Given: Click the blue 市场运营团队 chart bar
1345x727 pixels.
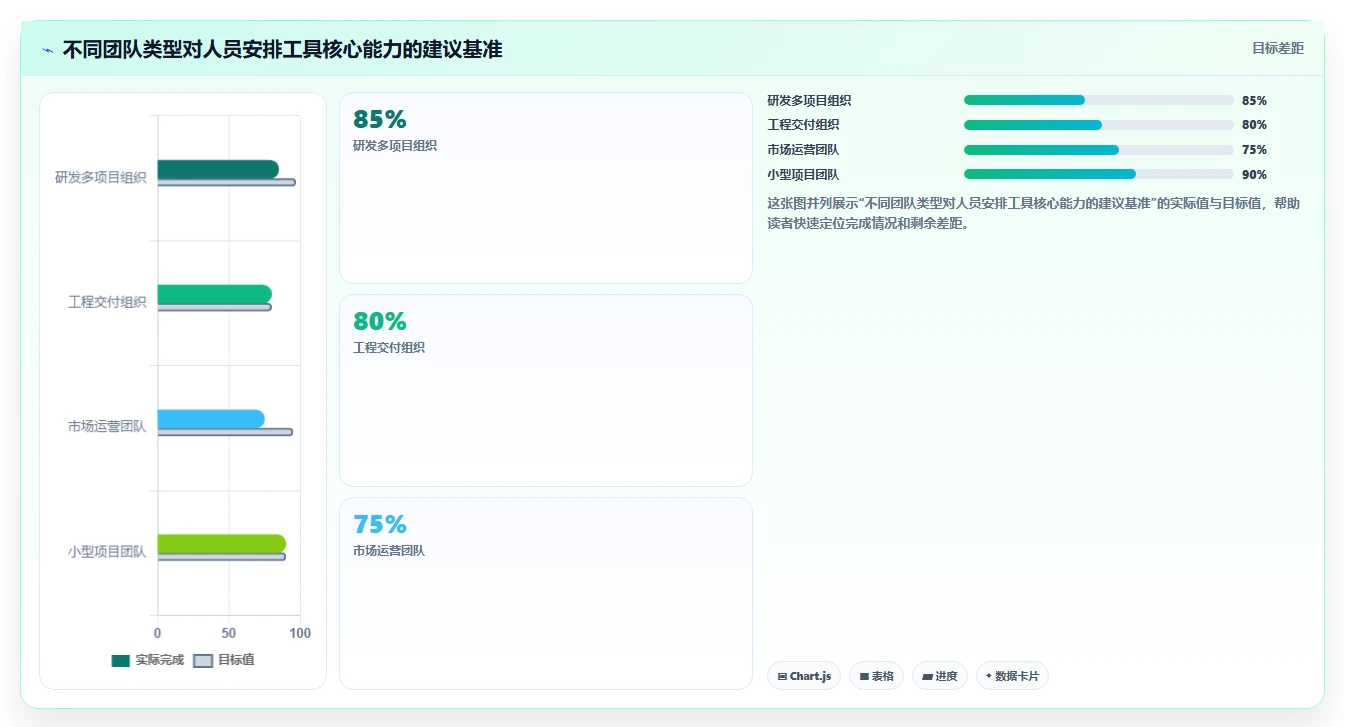Looking at the screenshot, I should pos(211,419).
